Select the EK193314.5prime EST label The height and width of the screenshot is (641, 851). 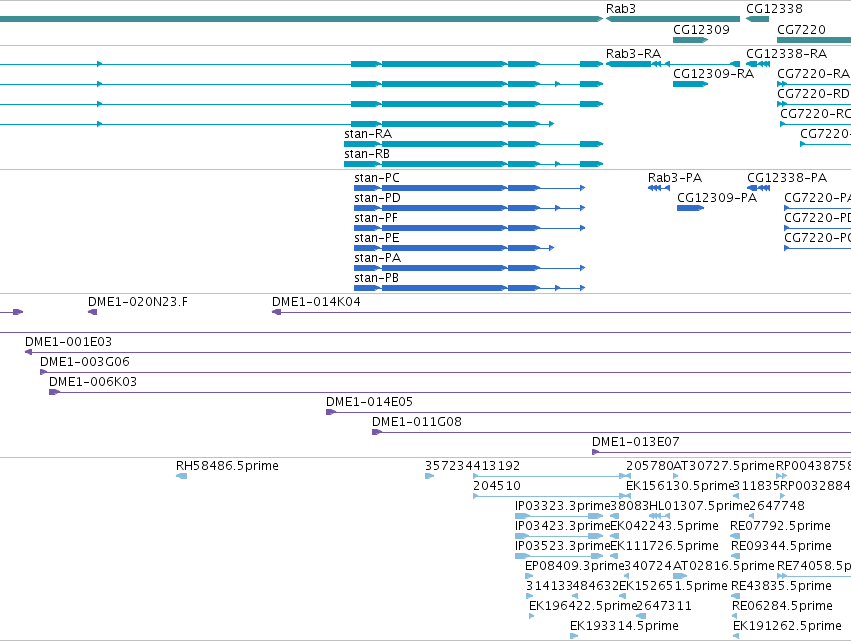click(x=624, y=627)
